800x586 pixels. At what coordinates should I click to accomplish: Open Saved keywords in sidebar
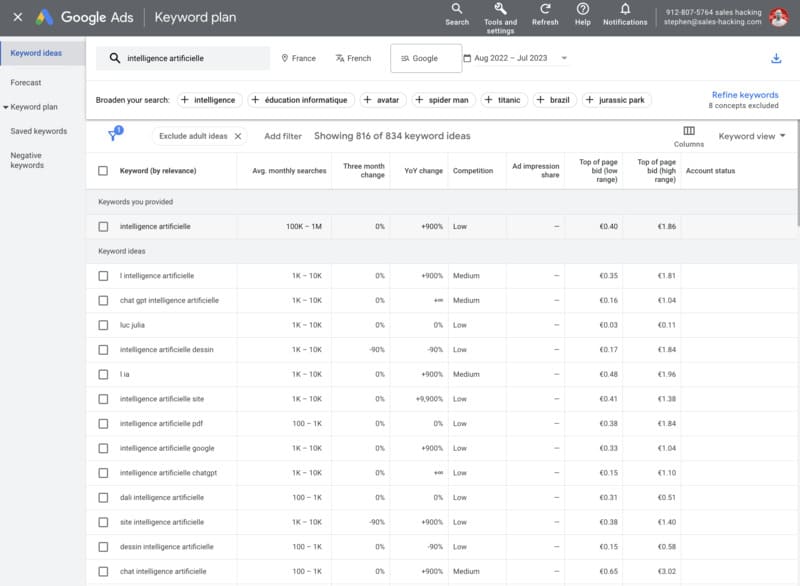[x=39, y=131]
